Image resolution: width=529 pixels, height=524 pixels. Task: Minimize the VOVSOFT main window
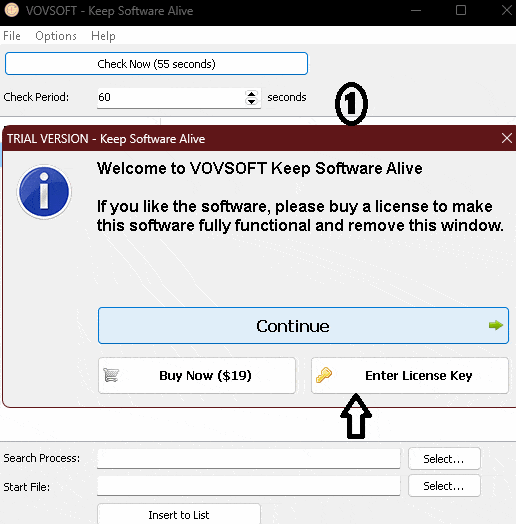coord(416,10)
